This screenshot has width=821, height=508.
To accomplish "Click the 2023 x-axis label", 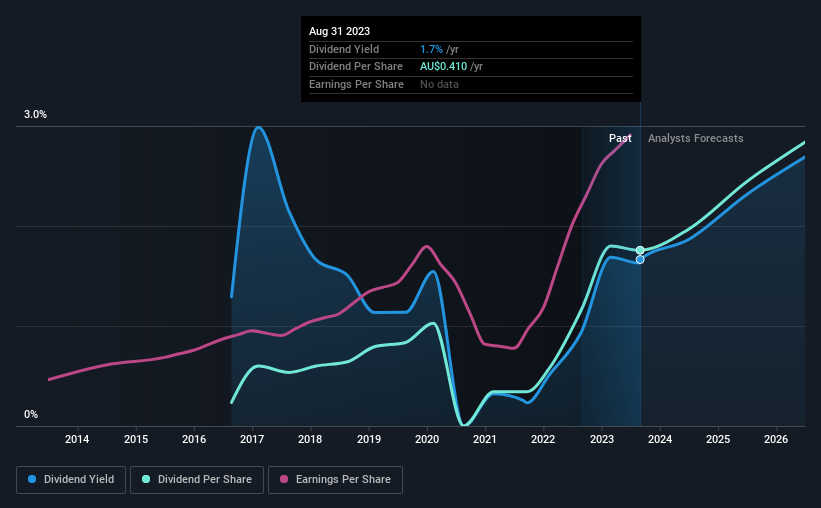I will click(602, 439).
